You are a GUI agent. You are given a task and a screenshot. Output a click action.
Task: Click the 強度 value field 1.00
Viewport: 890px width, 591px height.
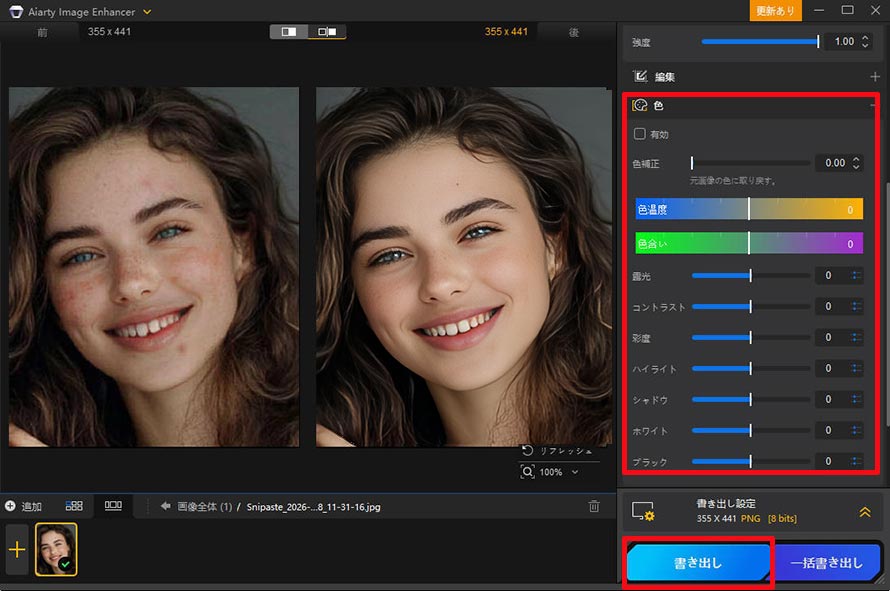pos(844,41)
